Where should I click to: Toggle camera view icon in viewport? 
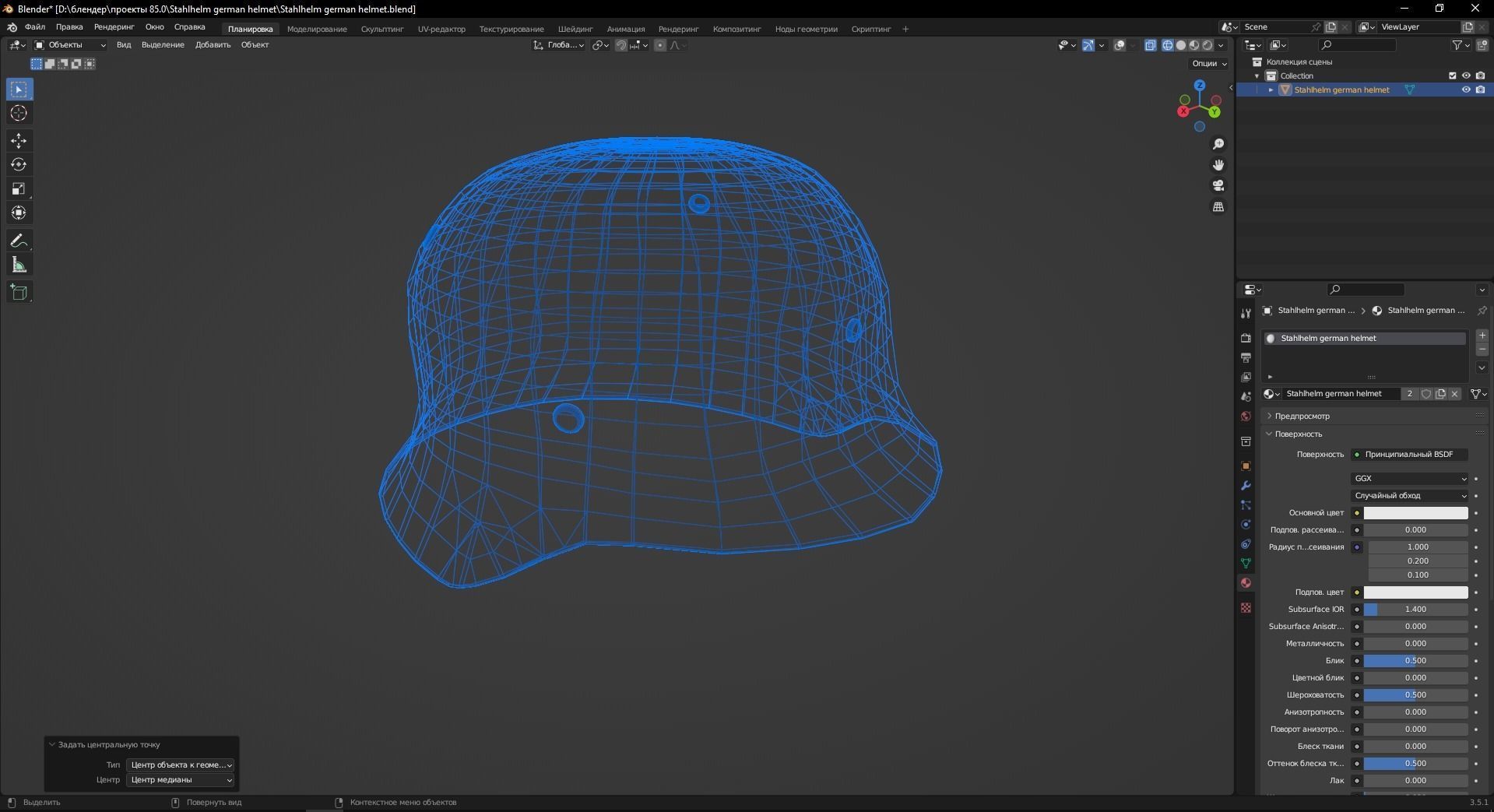click(1218, 185)
